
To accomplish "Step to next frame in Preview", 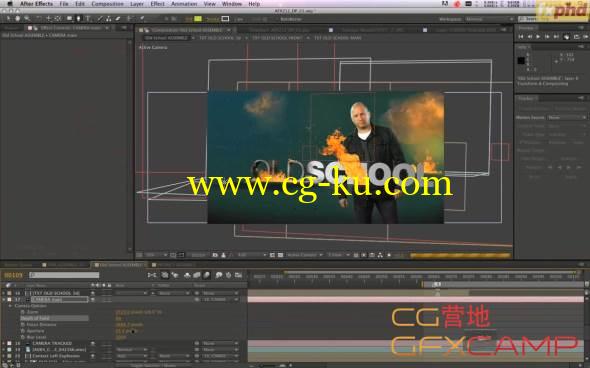I will click(547, 36).
